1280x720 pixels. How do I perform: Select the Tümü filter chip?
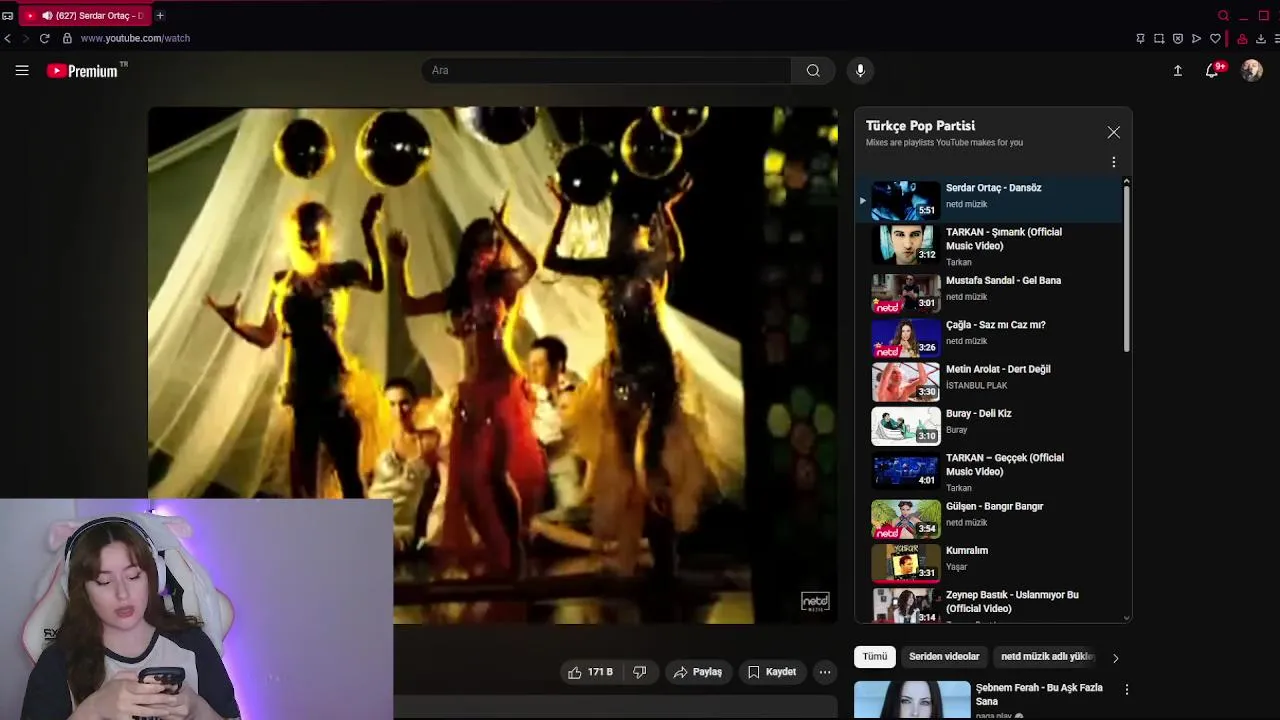point(875,657)
